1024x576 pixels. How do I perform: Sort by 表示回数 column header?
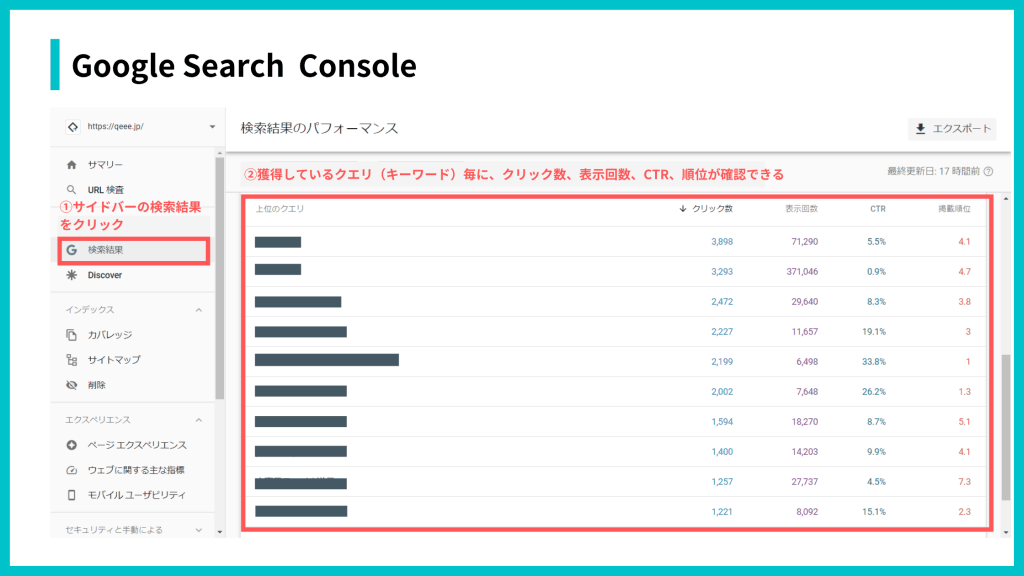click(801, 209)
